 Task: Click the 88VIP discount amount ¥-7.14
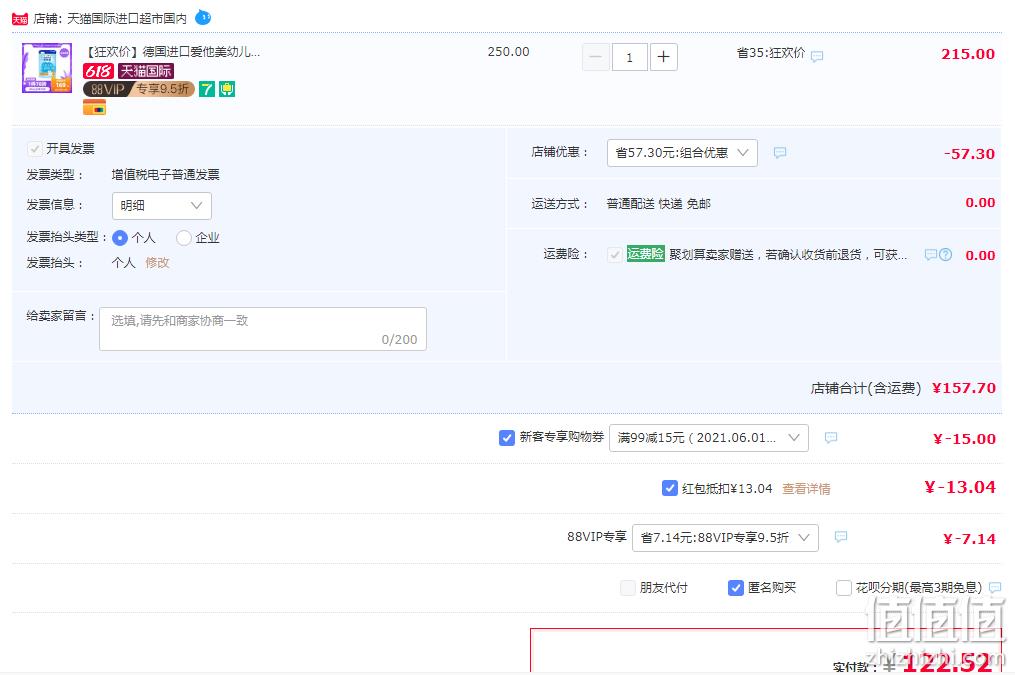[x=969, y=538]
